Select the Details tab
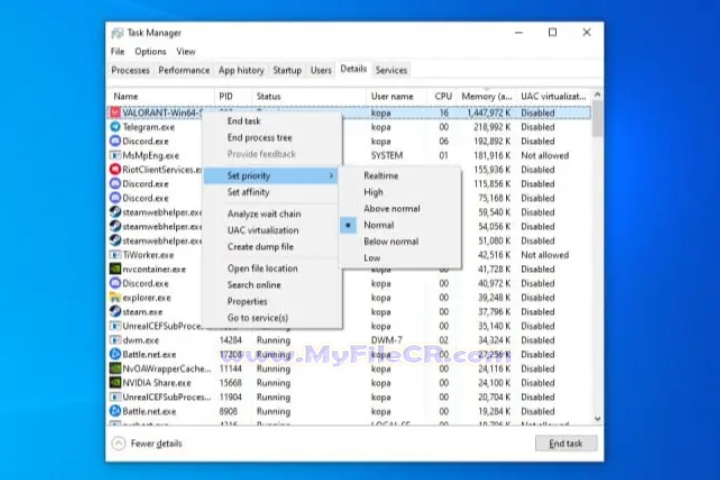This screenshot has height=480, width=720. (353, 69)
